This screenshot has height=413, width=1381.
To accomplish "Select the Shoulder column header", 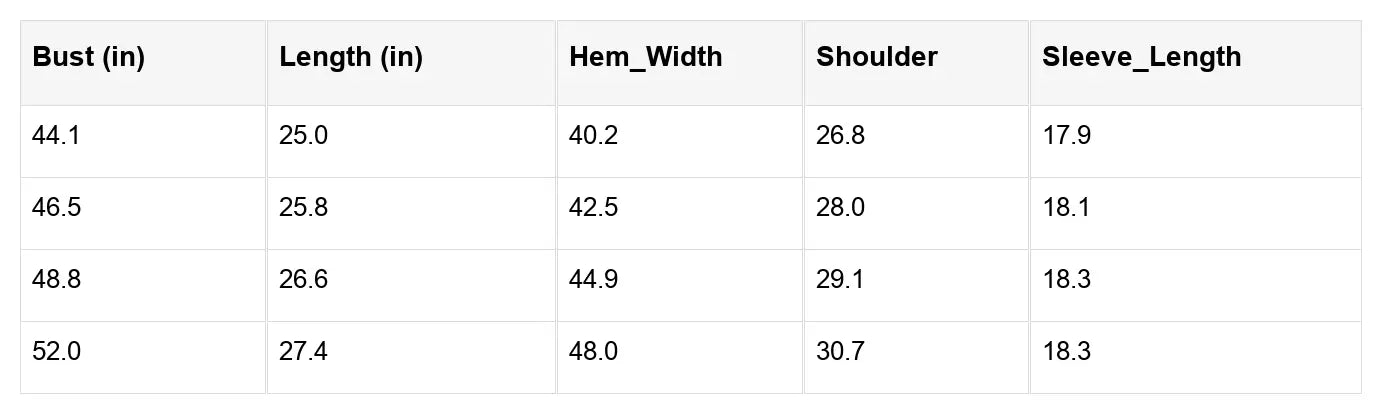I will click(x=877, y=57).
